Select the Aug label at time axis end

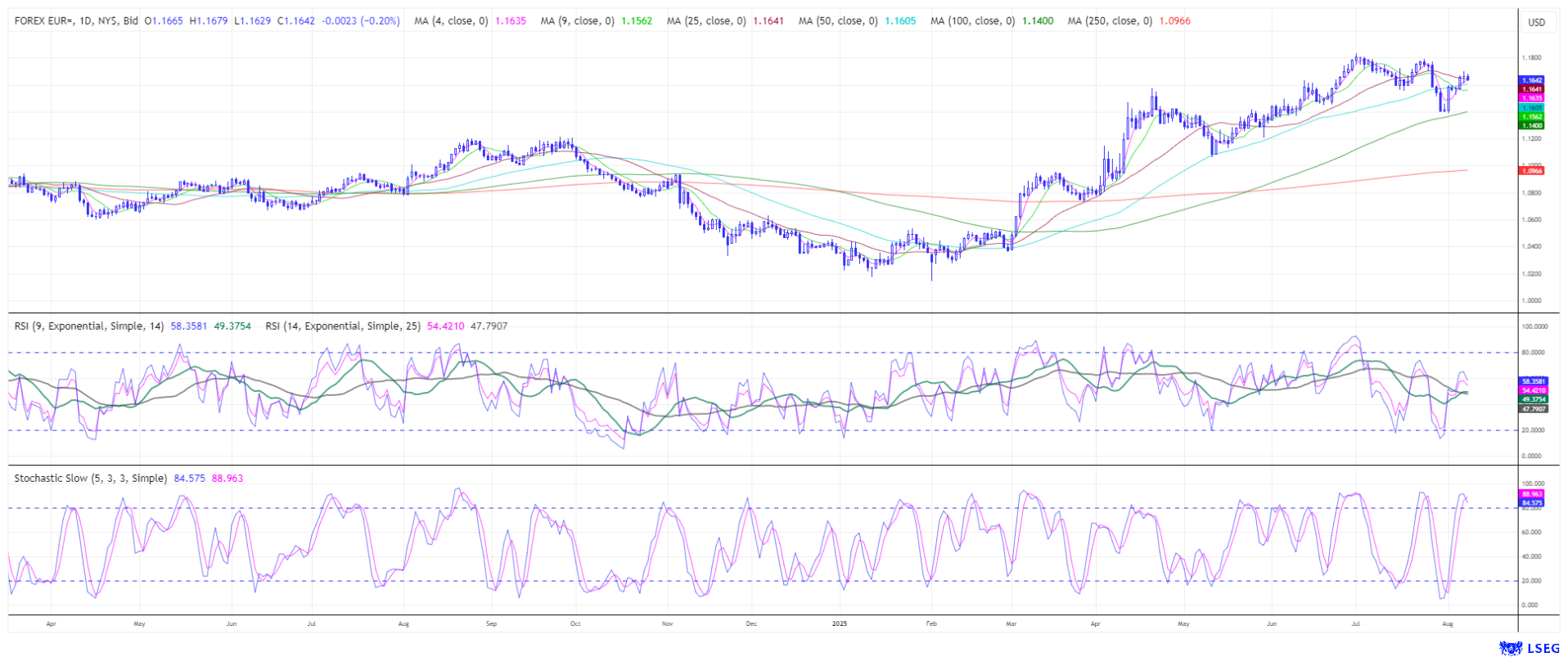click(x=1447, y=624)
